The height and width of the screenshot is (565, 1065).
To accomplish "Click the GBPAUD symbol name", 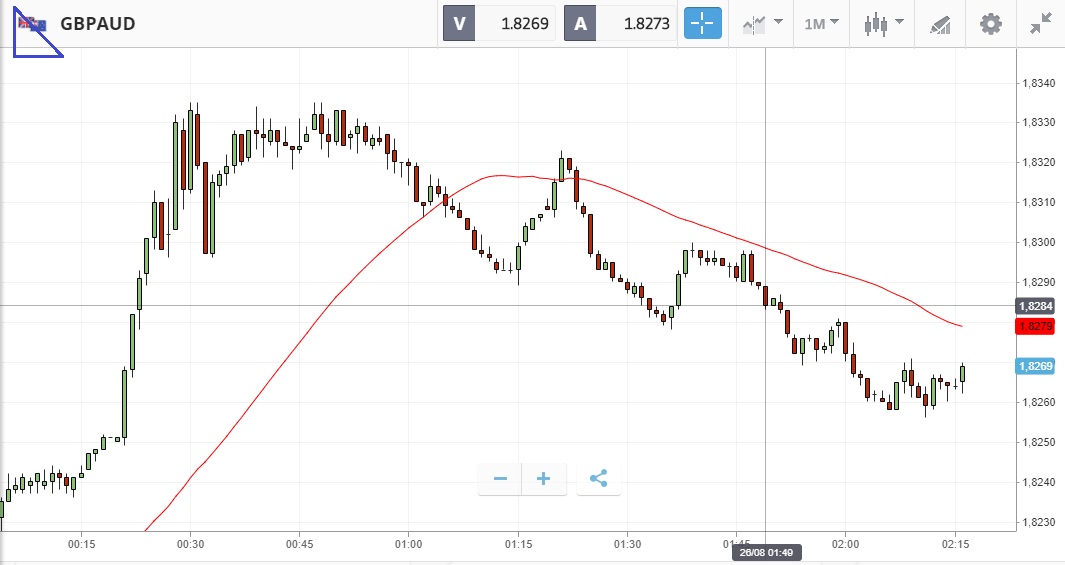I will tap(97, 23).
